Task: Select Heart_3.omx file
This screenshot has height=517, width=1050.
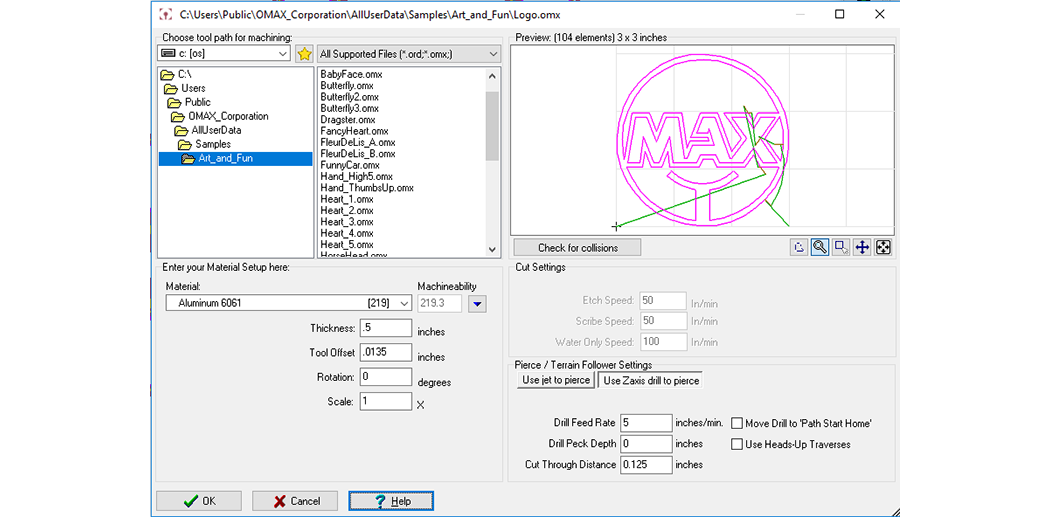Action: tap(347, 222)
